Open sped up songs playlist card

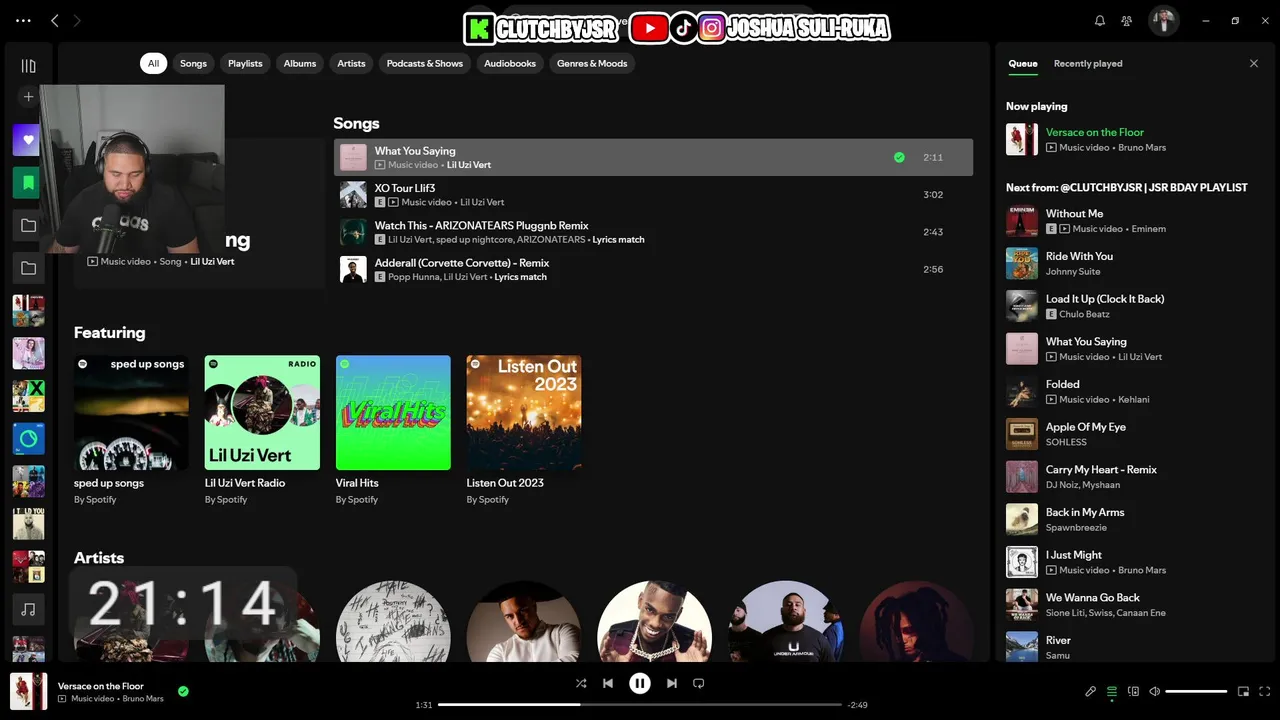click(x=131, y=430)
